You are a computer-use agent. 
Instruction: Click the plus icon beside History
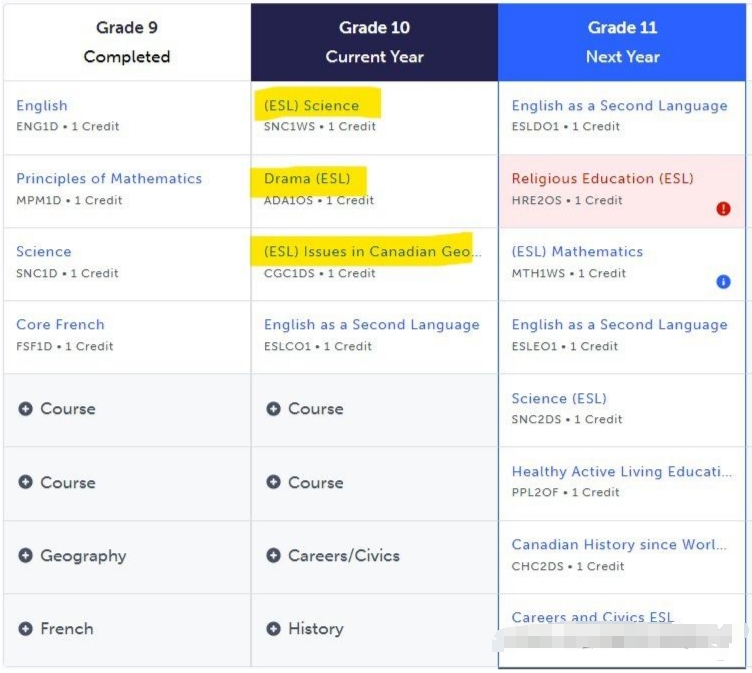pos(273,628)
